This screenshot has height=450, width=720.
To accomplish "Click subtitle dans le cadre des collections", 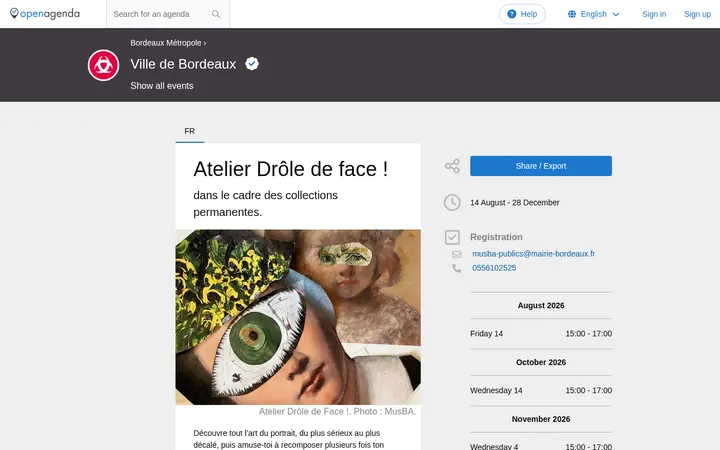I will pos(265,203).
